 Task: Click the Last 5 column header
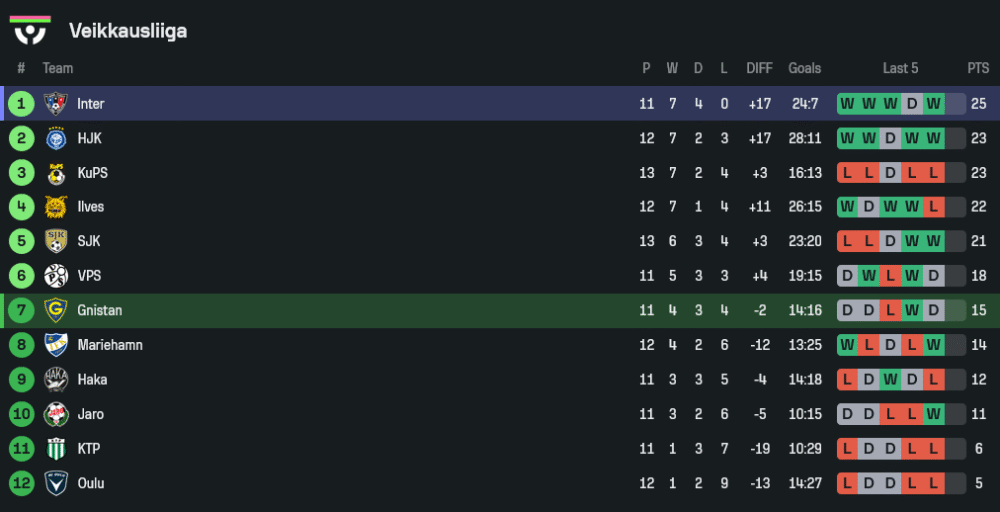click(x=900, y=68)
